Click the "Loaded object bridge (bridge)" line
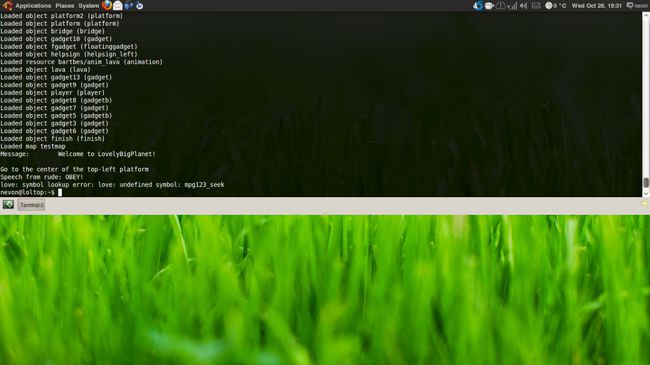This screenshot has width=650, height=365. [52, 31]
